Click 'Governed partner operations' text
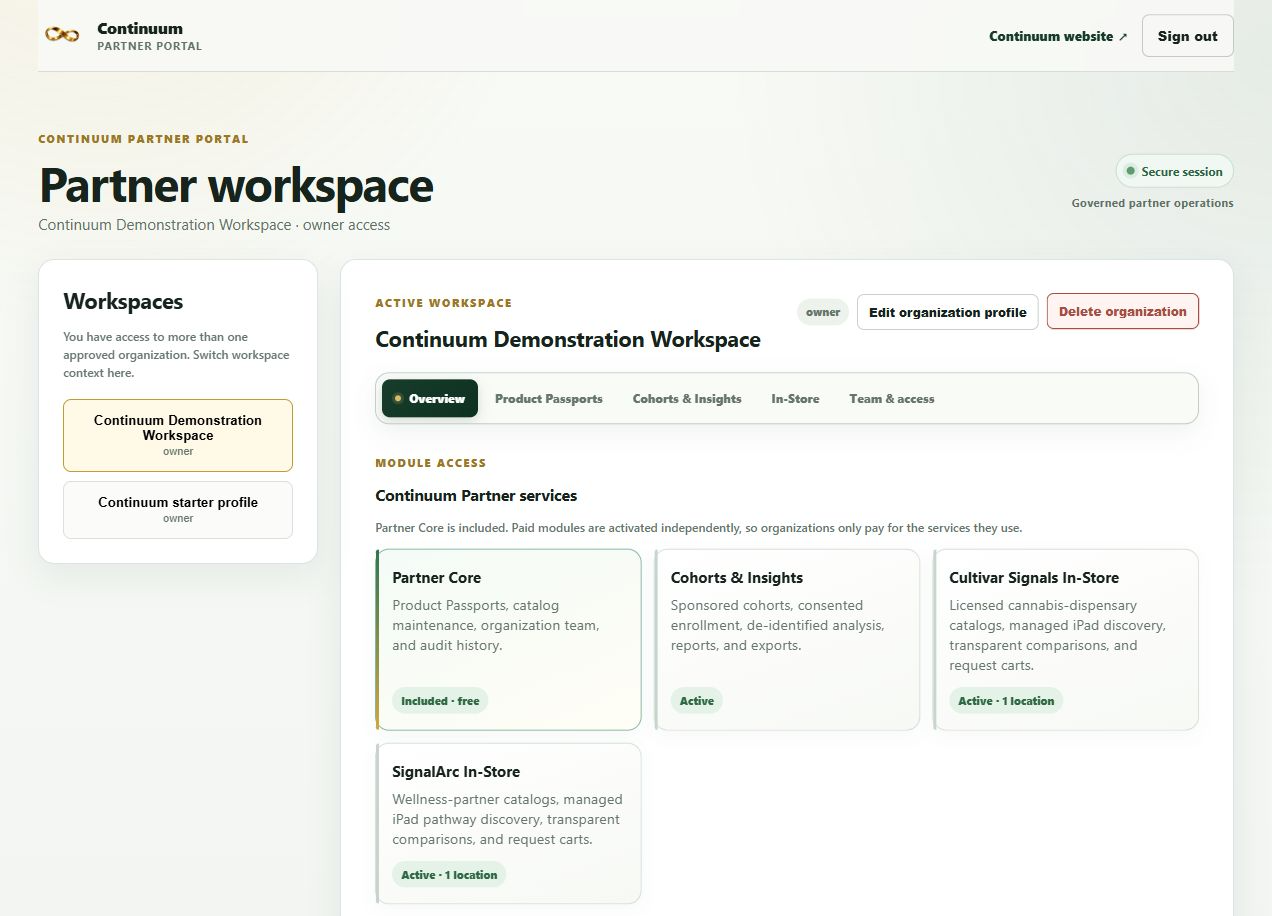The image size is (1272, 916). click(1152, 203)
